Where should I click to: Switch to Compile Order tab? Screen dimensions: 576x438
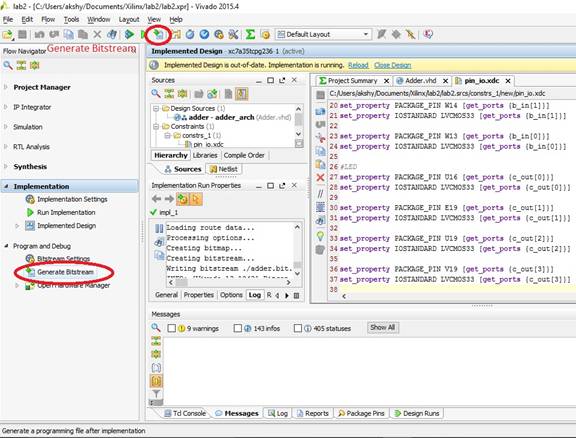[244, 155]
